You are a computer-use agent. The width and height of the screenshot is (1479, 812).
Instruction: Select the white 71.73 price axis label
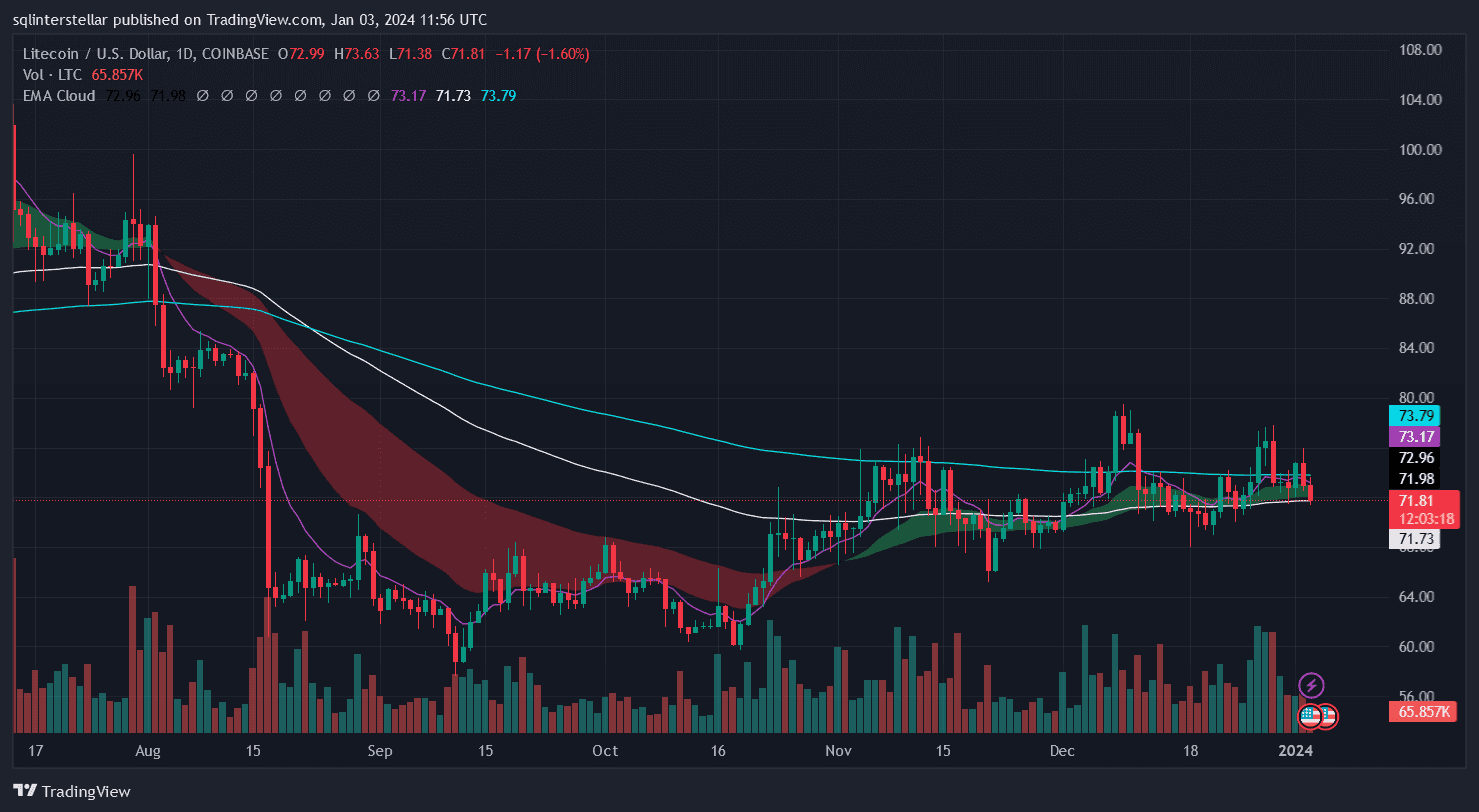1417,539
